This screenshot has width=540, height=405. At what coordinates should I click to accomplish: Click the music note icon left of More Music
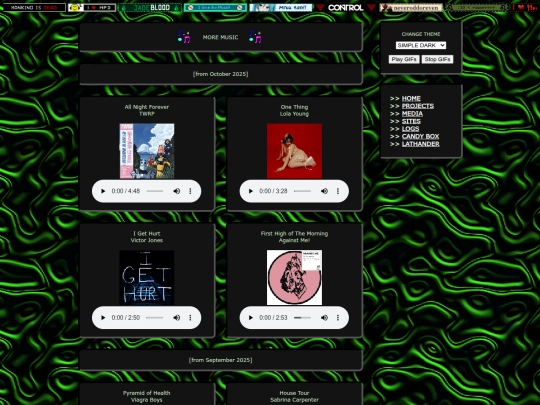184,37
